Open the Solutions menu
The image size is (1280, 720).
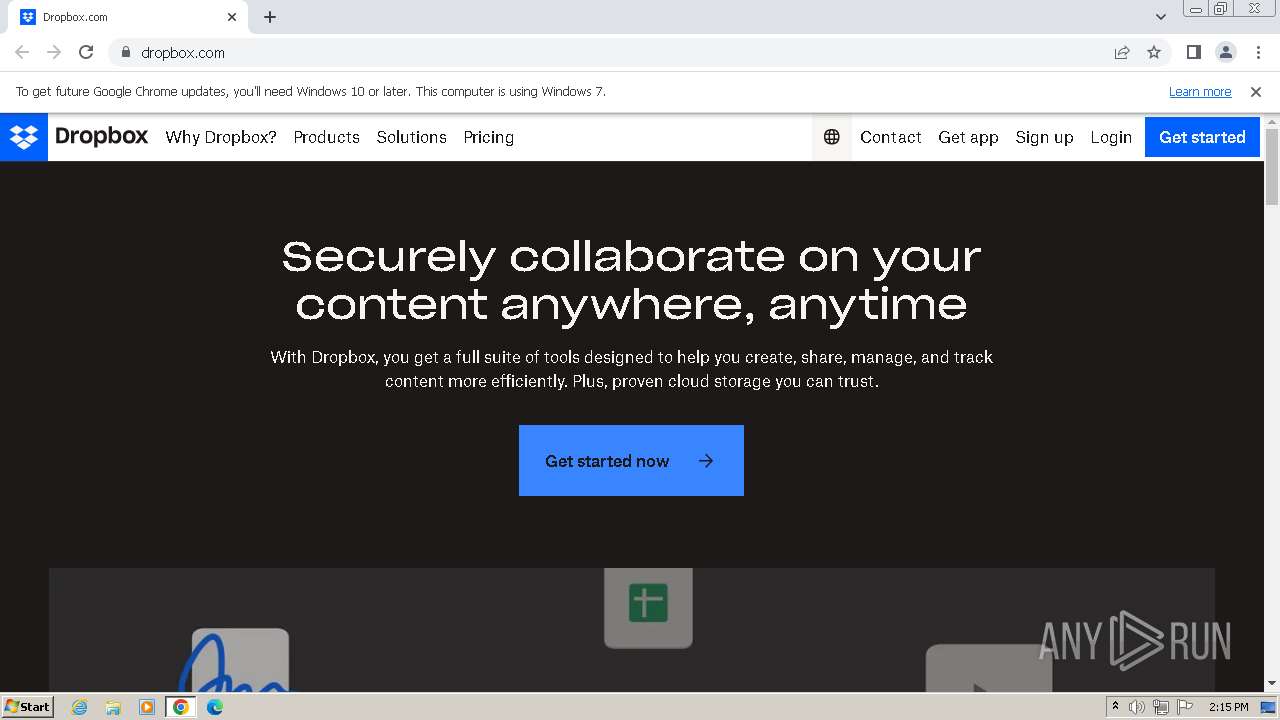(411, 137)
